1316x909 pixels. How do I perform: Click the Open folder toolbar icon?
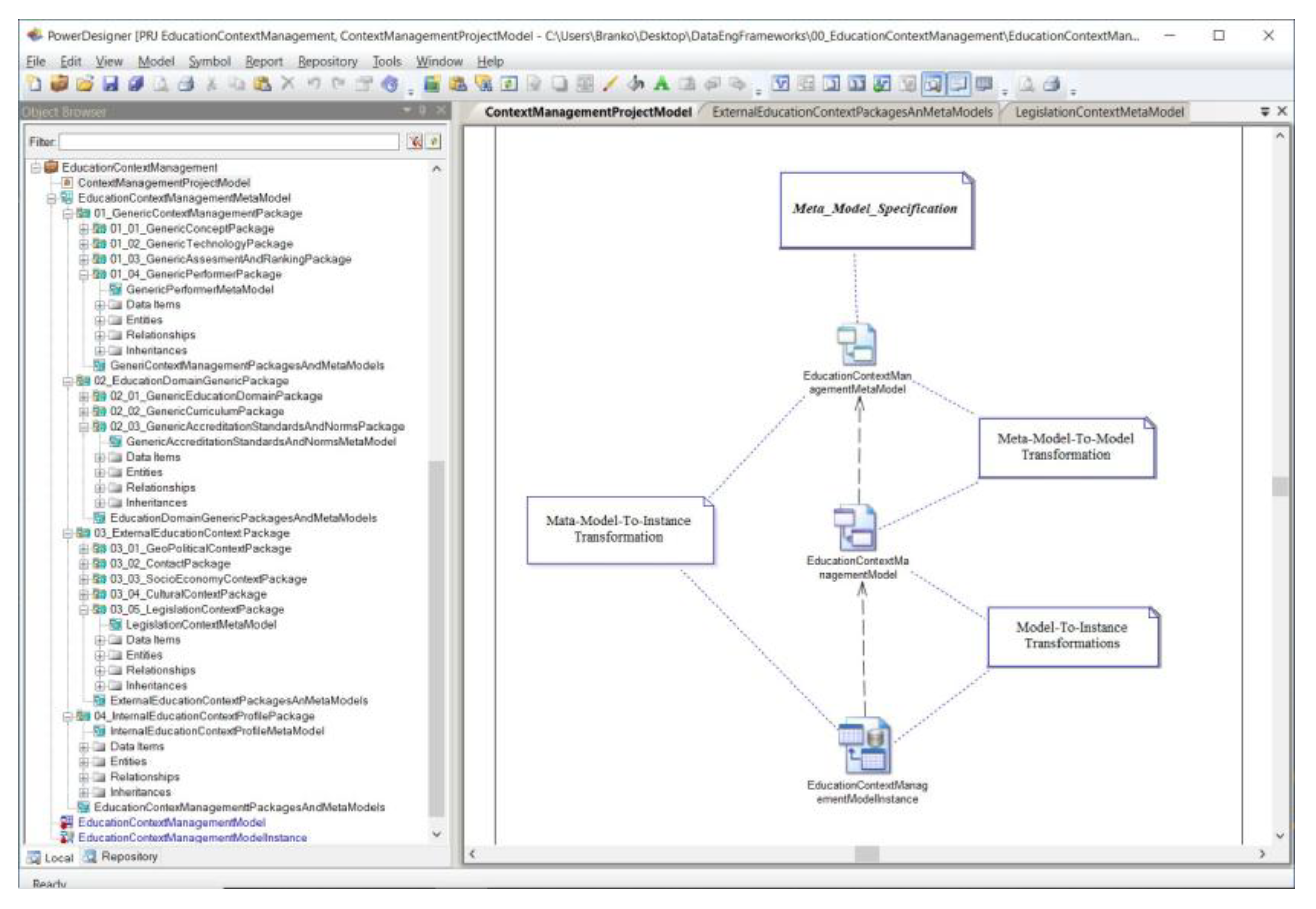coord(84,84)
